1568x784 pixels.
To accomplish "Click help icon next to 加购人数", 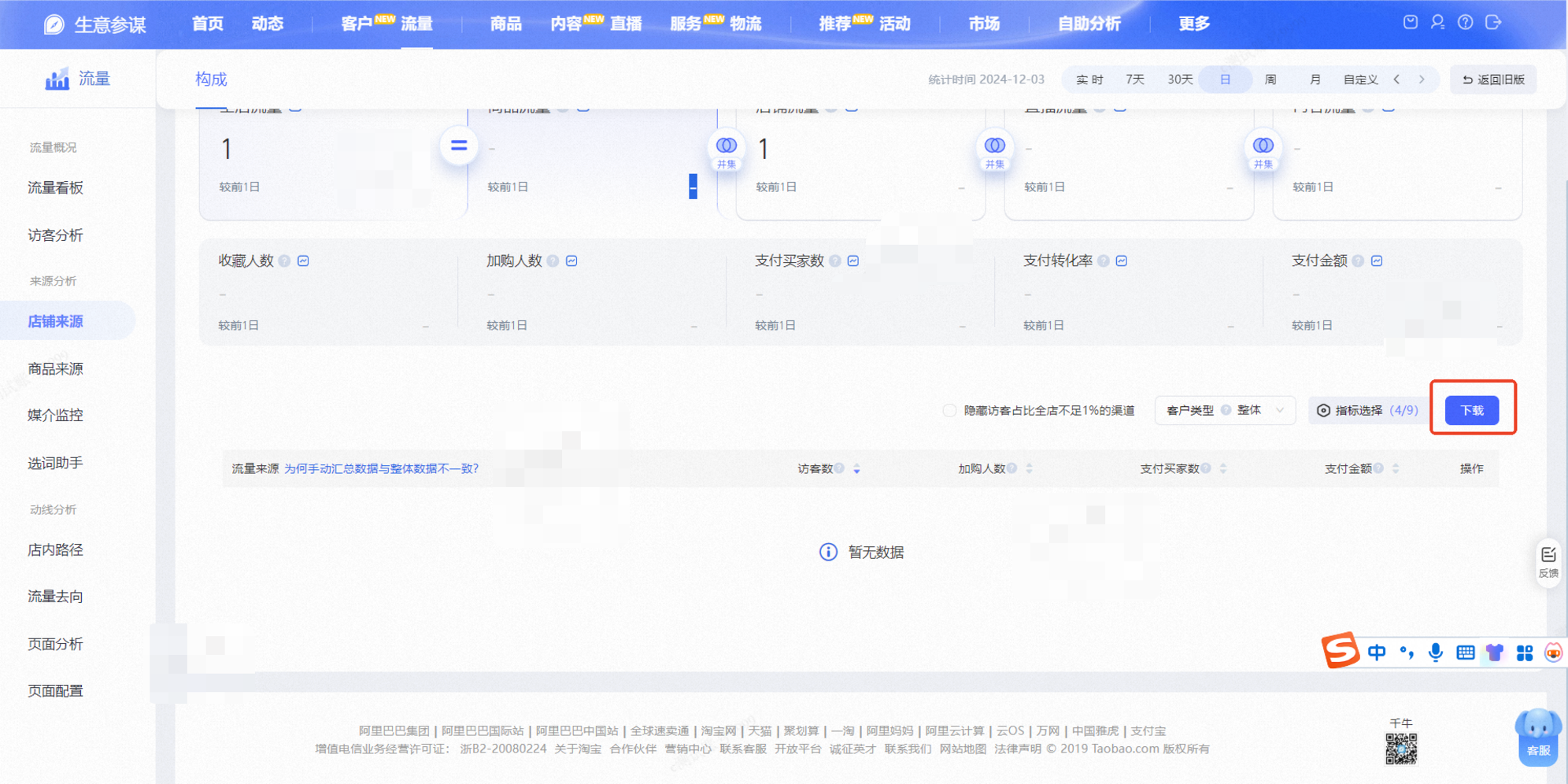I will click(553, 261).
